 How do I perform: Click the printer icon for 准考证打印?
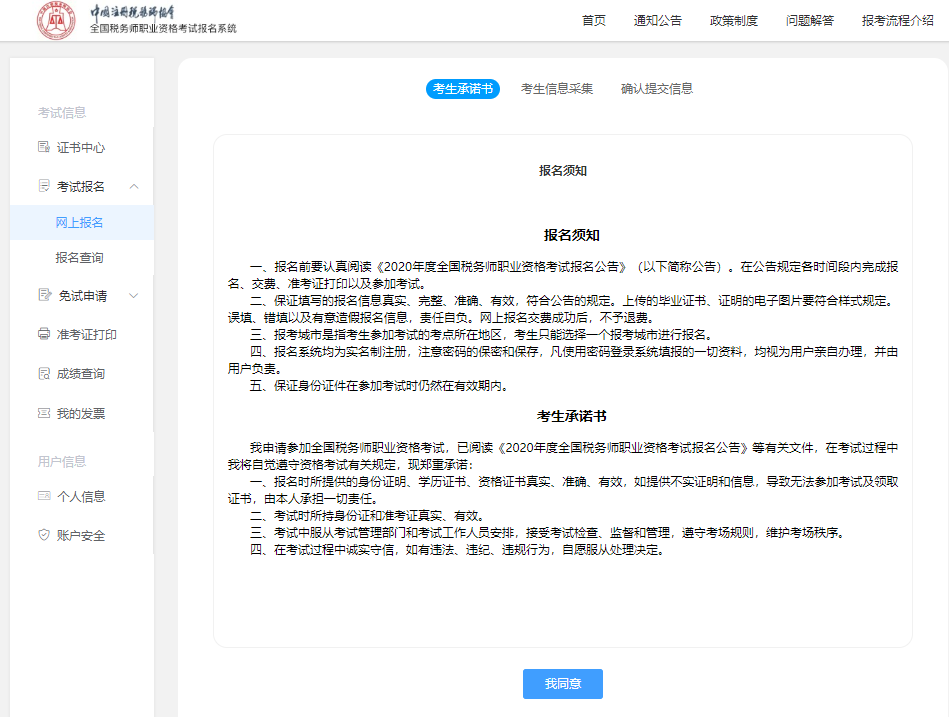click(x=43, y=335)
